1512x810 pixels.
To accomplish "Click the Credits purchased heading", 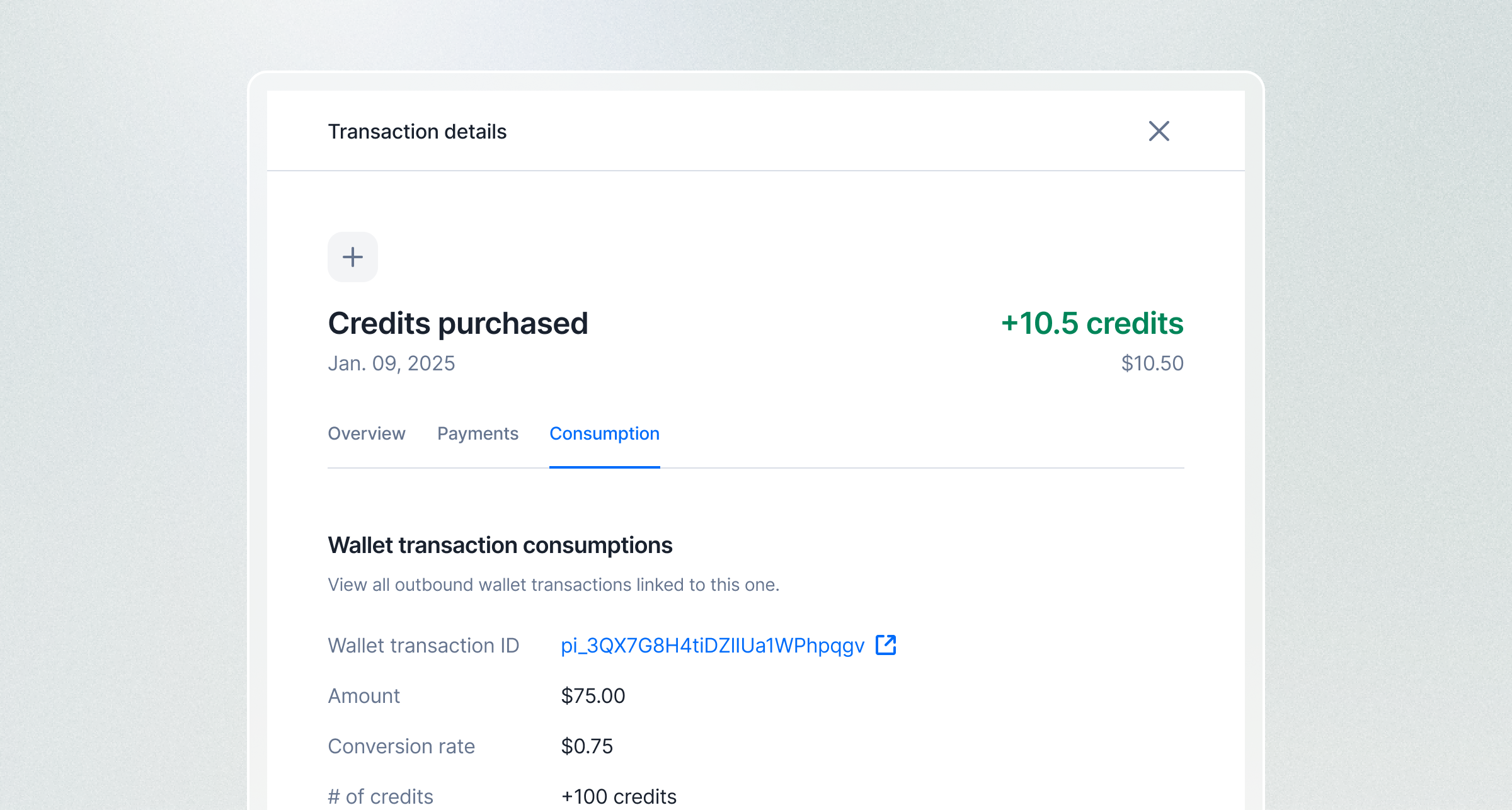I will coord(458,324).
